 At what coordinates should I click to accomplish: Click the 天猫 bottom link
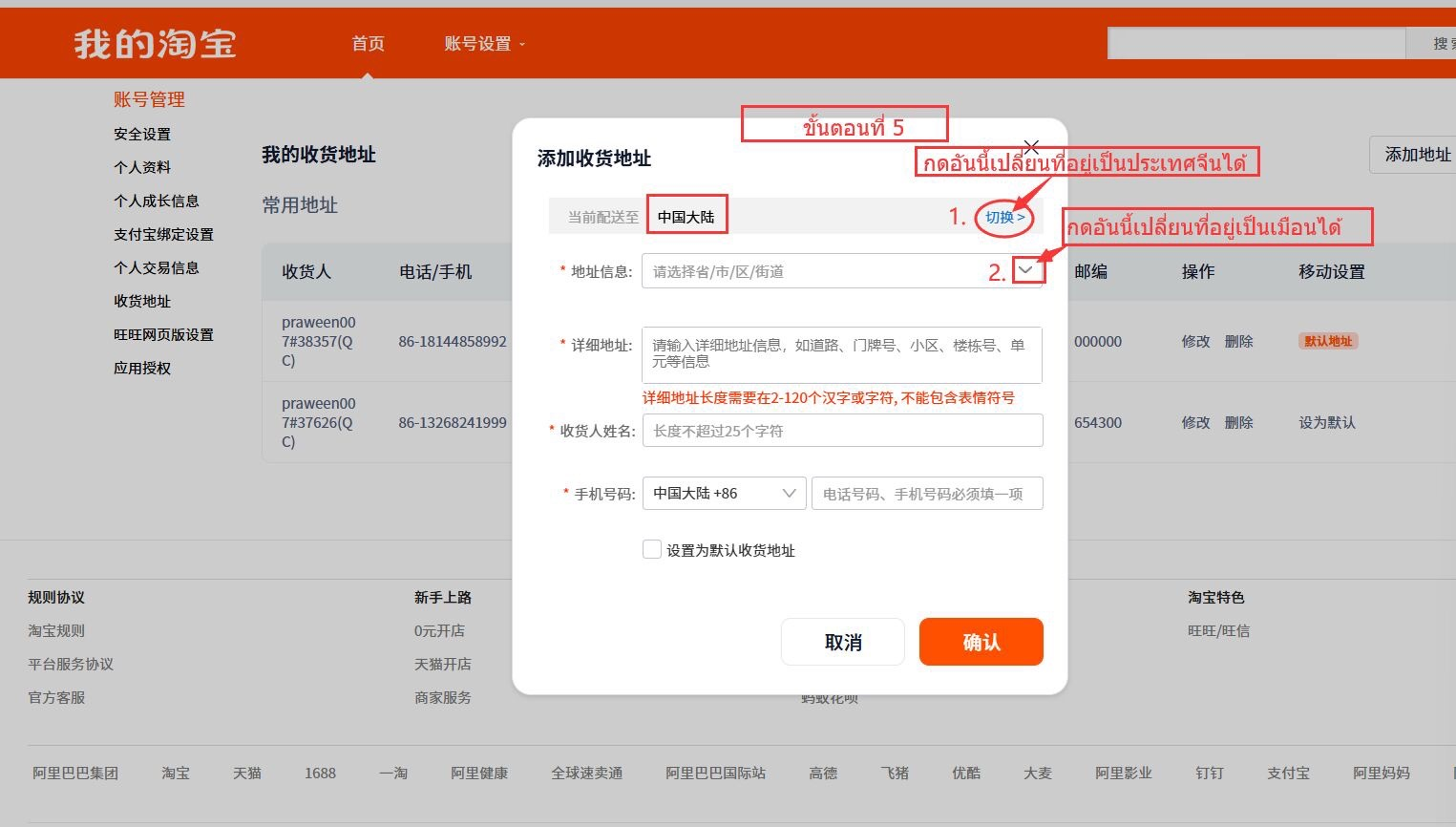(247, 774)
